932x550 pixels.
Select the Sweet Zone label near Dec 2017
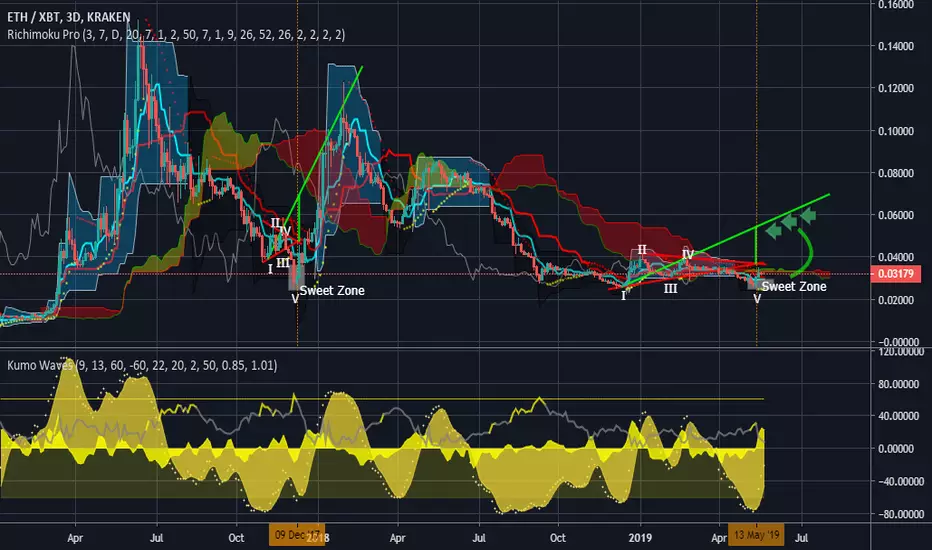(x=332, y=291)
